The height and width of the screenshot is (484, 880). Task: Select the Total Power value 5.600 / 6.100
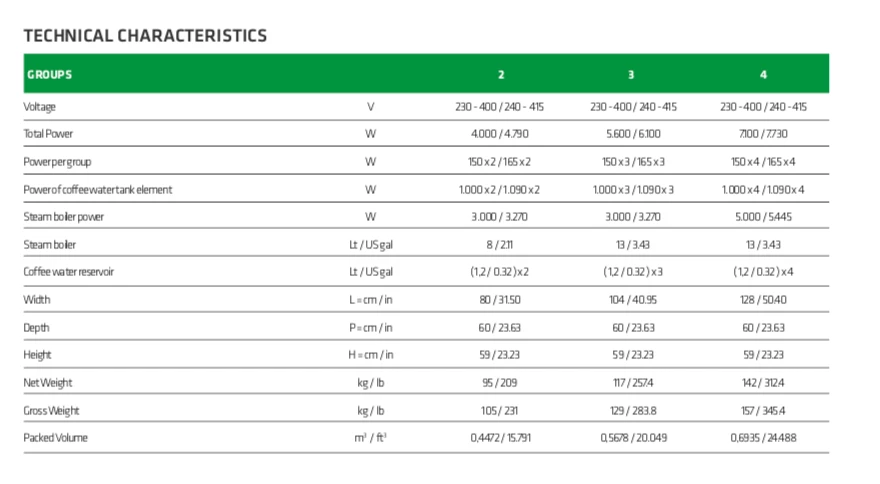[633, 134]
